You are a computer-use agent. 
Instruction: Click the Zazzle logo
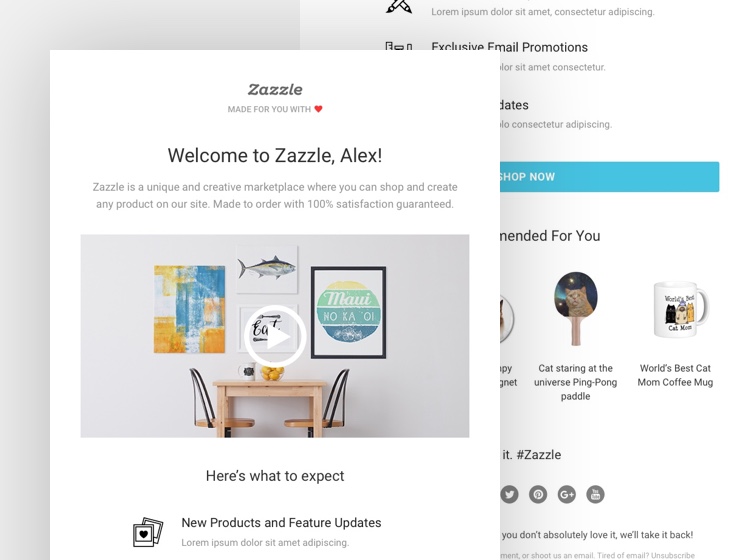pos(275,89)
